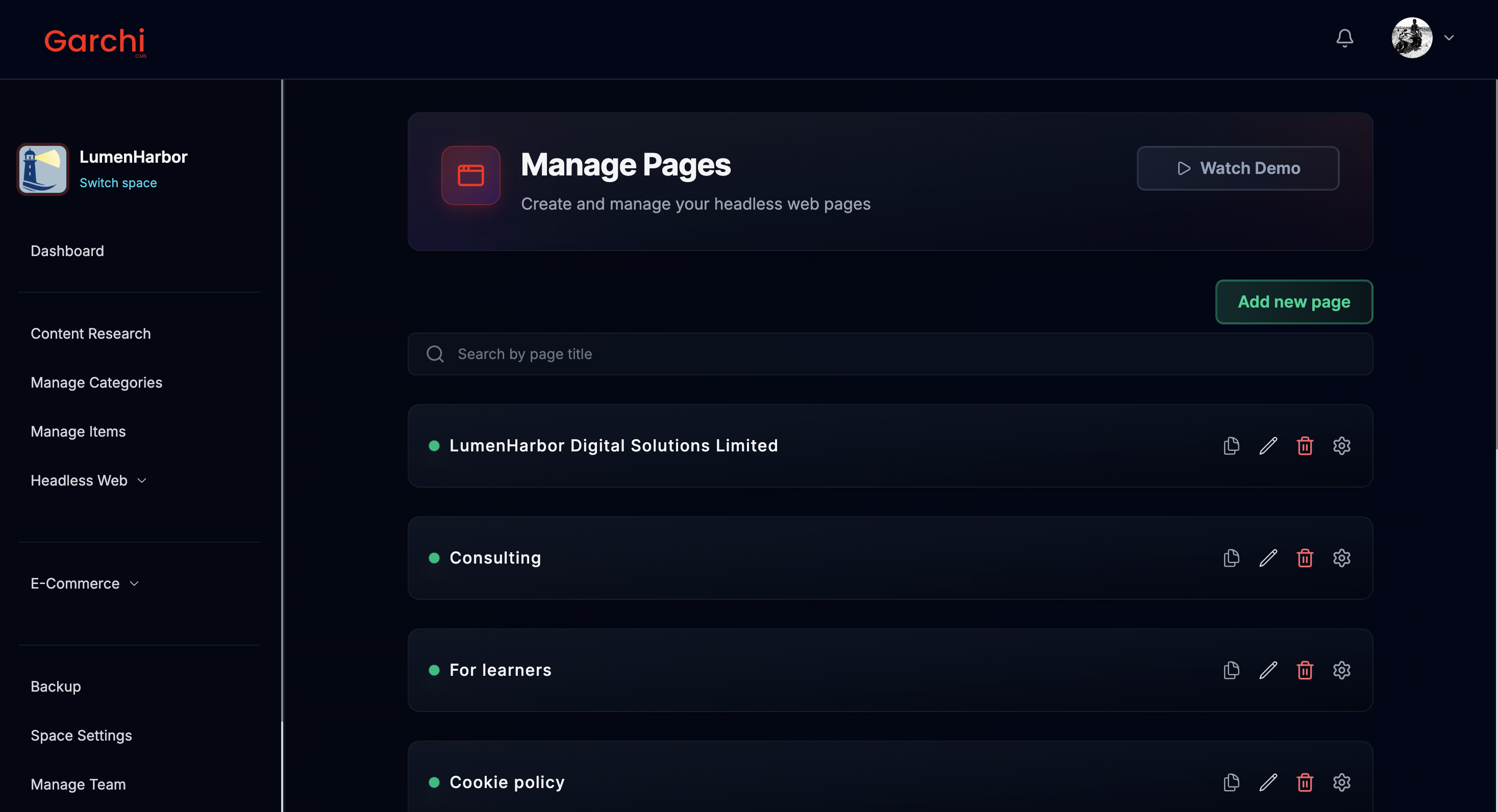
Task: Open settings gear for Cookie policy
Action: click(x=1341, y=782)
